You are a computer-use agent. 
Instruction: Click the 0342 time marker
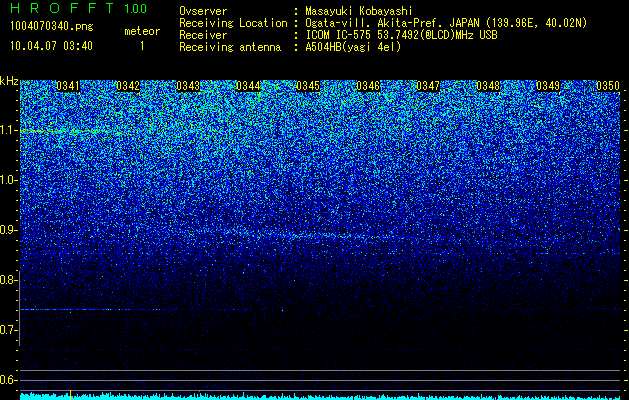click(x=128, y=86)
